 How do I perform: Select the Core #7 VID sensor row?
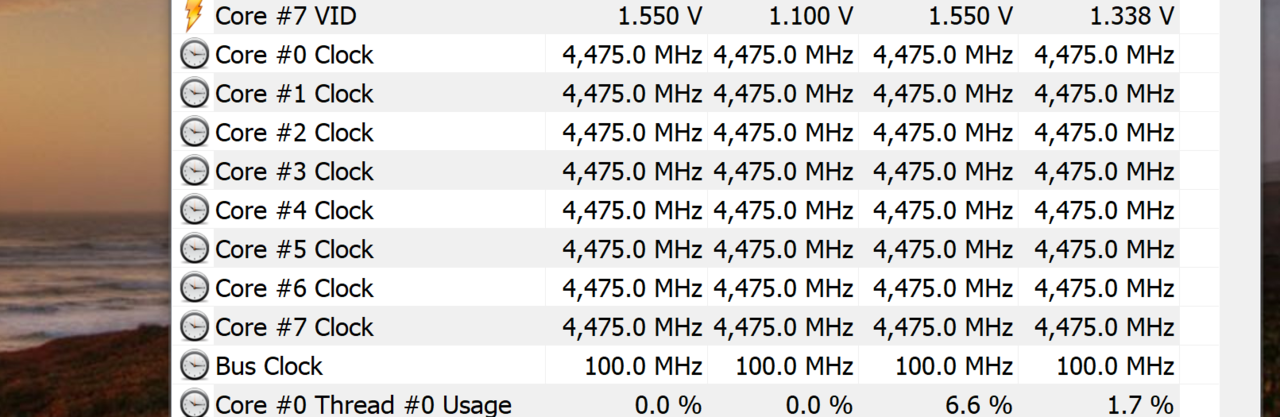pos(676,16)
